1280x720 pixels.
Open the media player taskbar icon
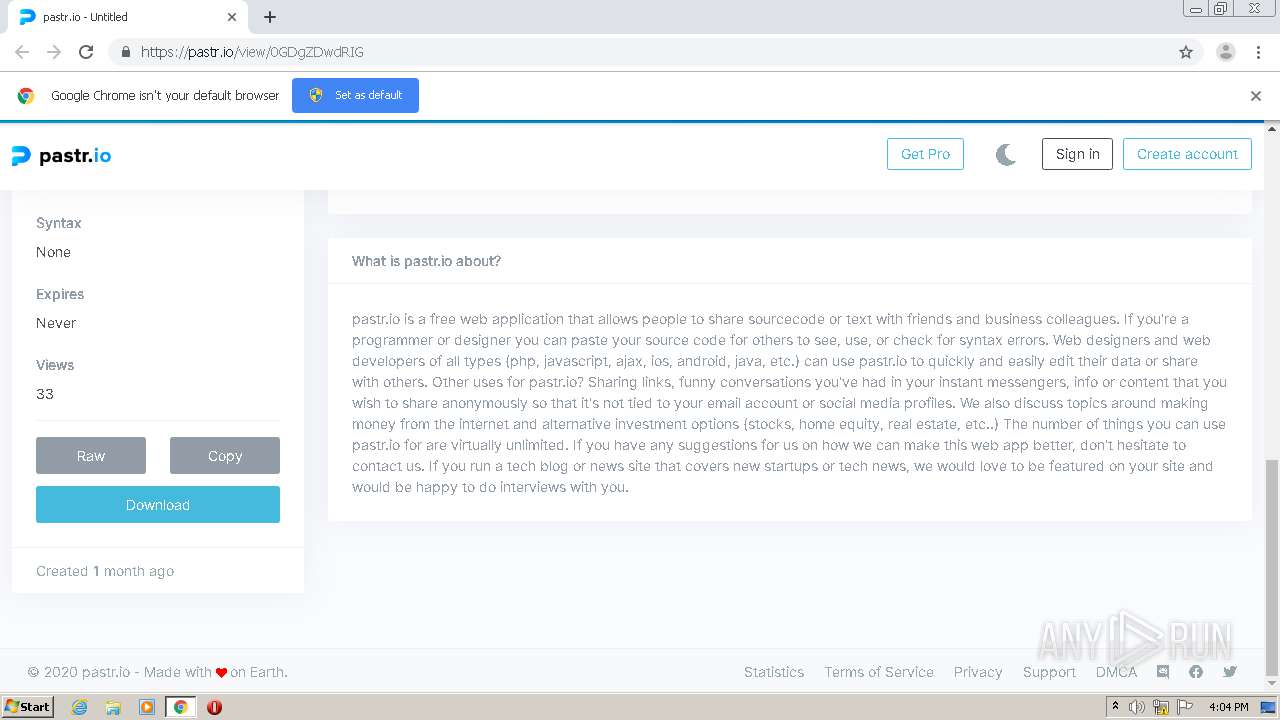[x=147, y=707]
